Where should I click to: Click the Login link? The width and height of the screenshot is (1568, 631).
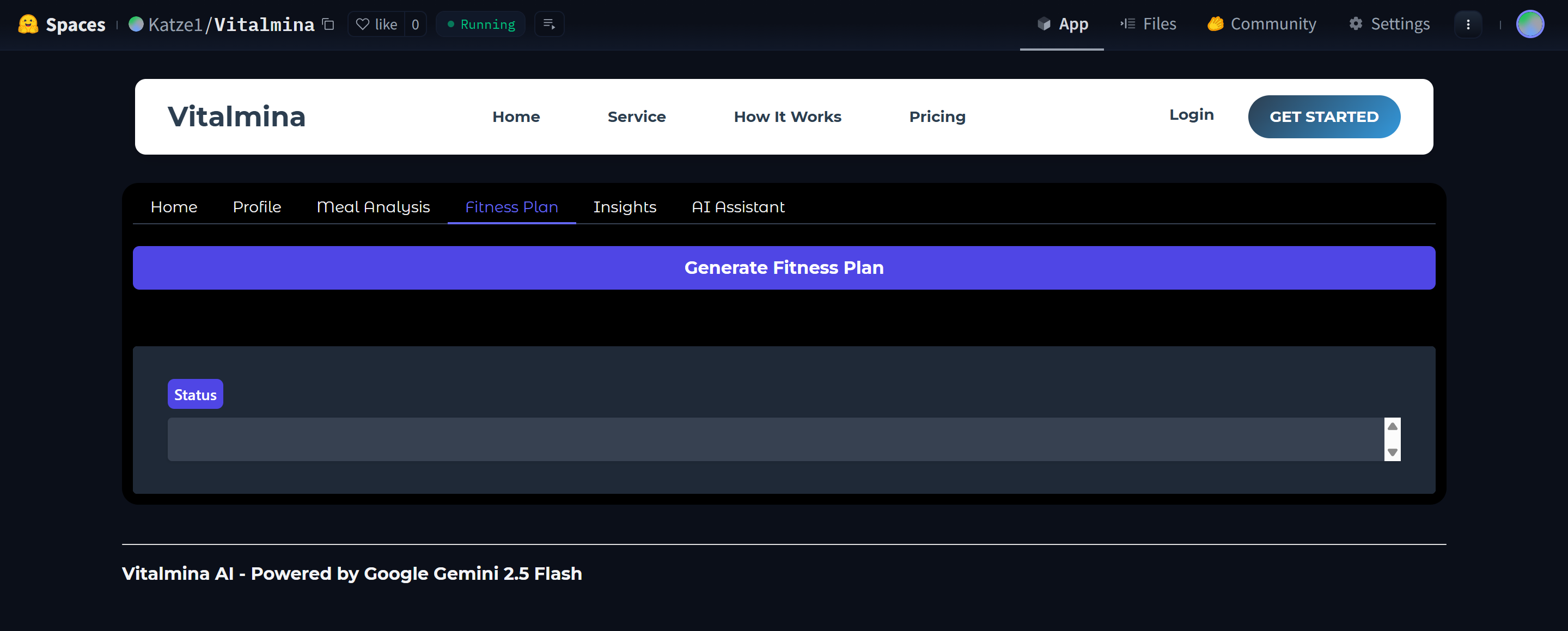[1191, 115]
